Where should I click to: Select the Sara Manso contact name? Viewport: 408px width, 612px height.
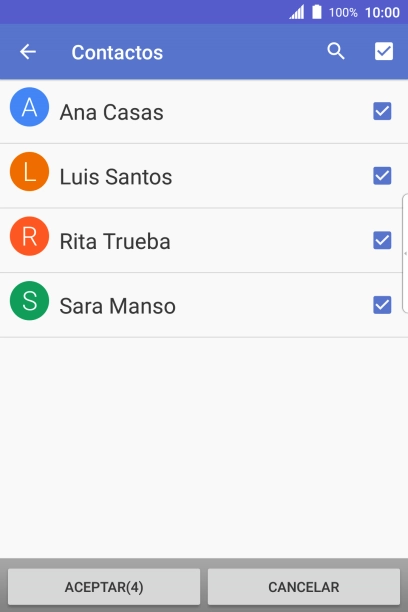118,306
